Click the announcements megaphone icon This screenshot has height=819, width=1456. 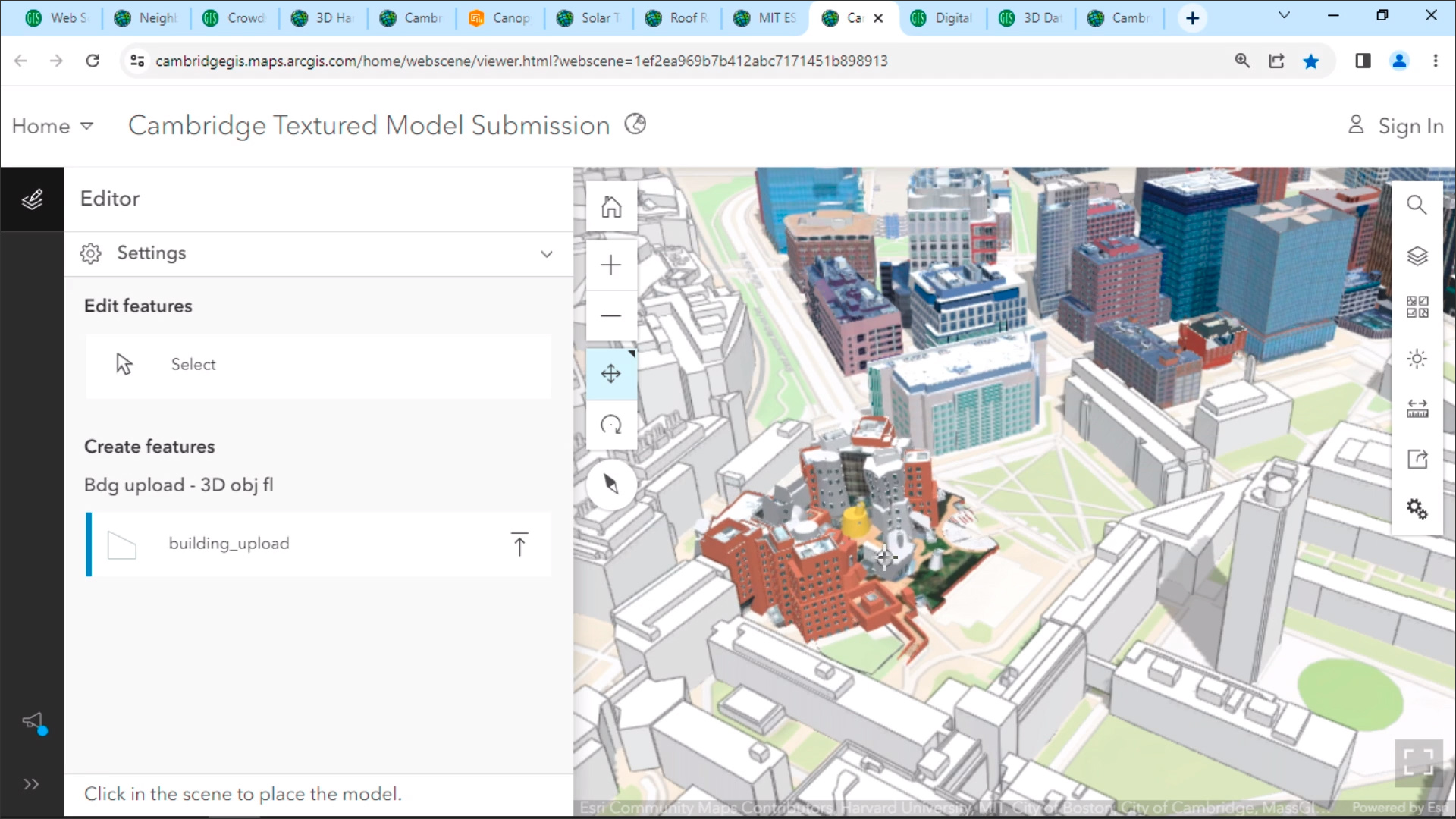[33, 722]
